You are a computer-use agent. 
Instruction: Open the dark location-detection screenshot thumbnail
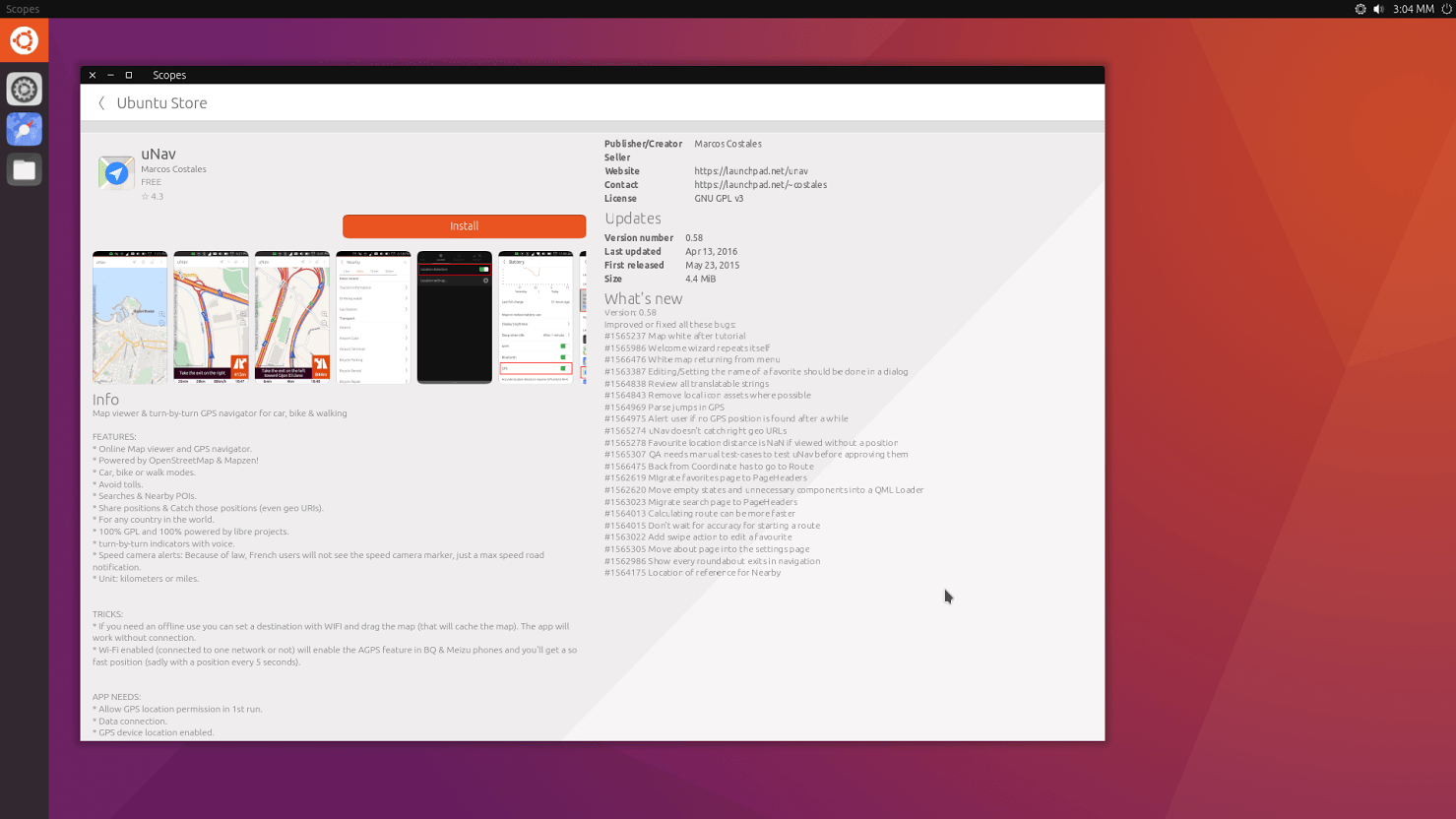click(454, 317)
